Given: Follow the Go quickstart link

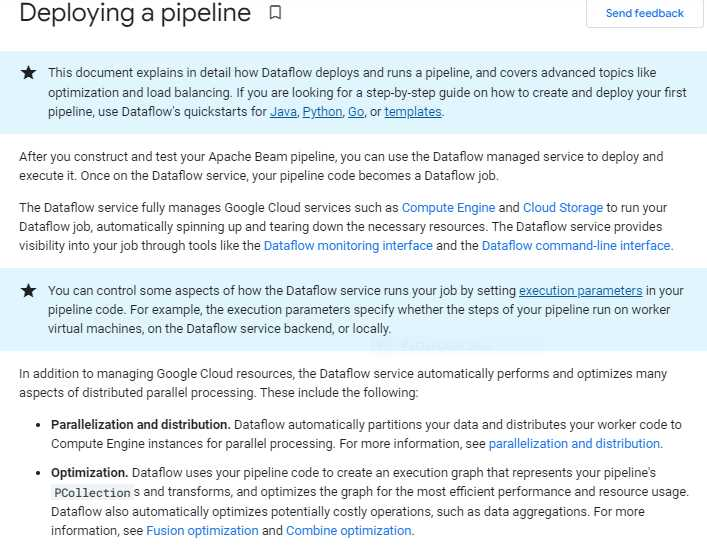Looking at the screenshot, I should tap(356, 112).
